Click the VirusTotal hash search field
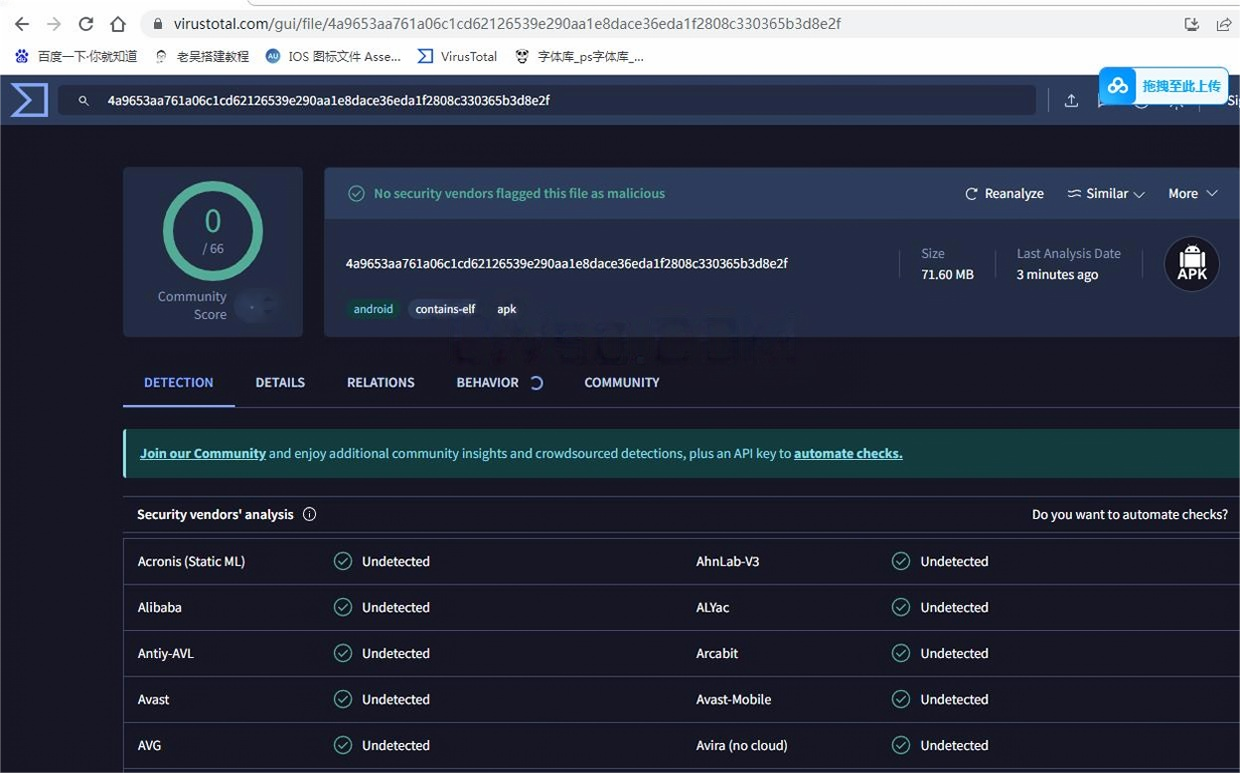This screenshot has height=773, width=1240. click(547, 101)
